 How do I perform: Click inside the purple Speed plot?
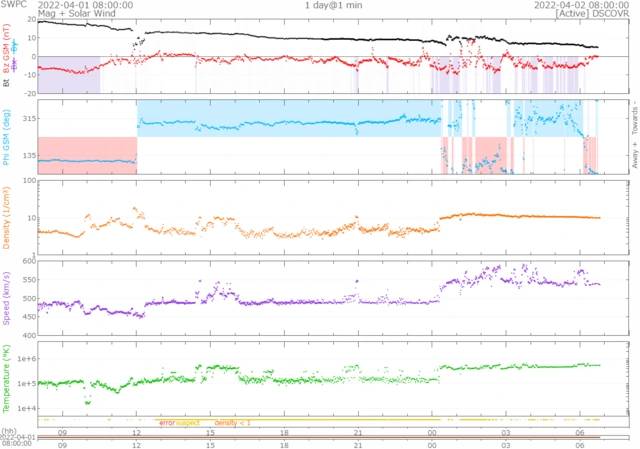(x=333, y=298)
